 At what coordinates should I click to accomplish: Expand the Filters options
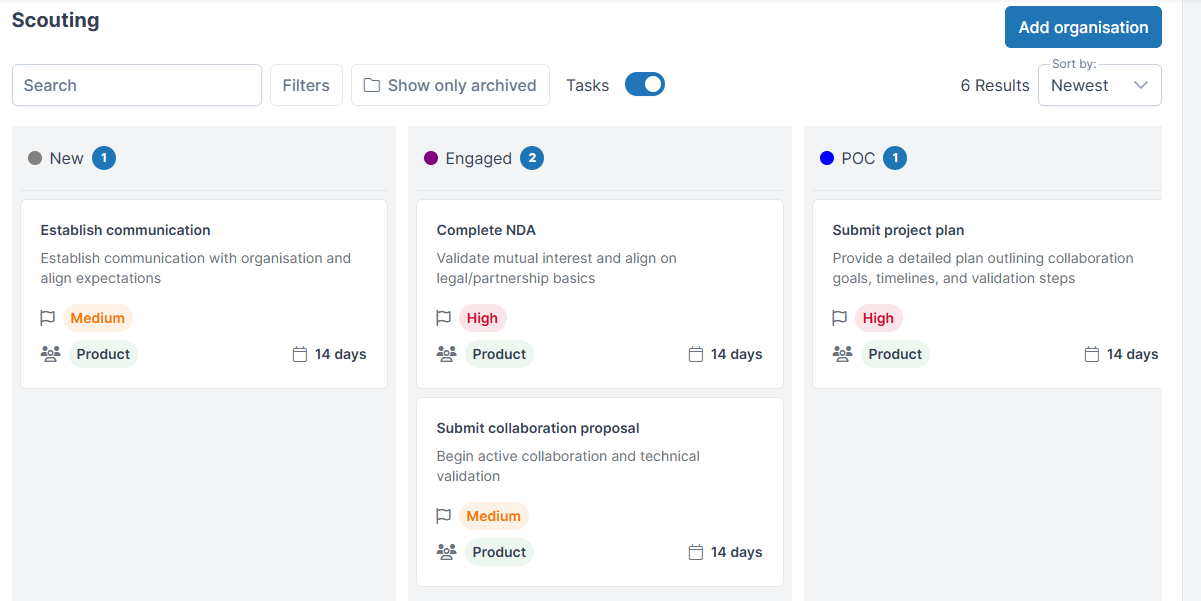coord(306,85)
